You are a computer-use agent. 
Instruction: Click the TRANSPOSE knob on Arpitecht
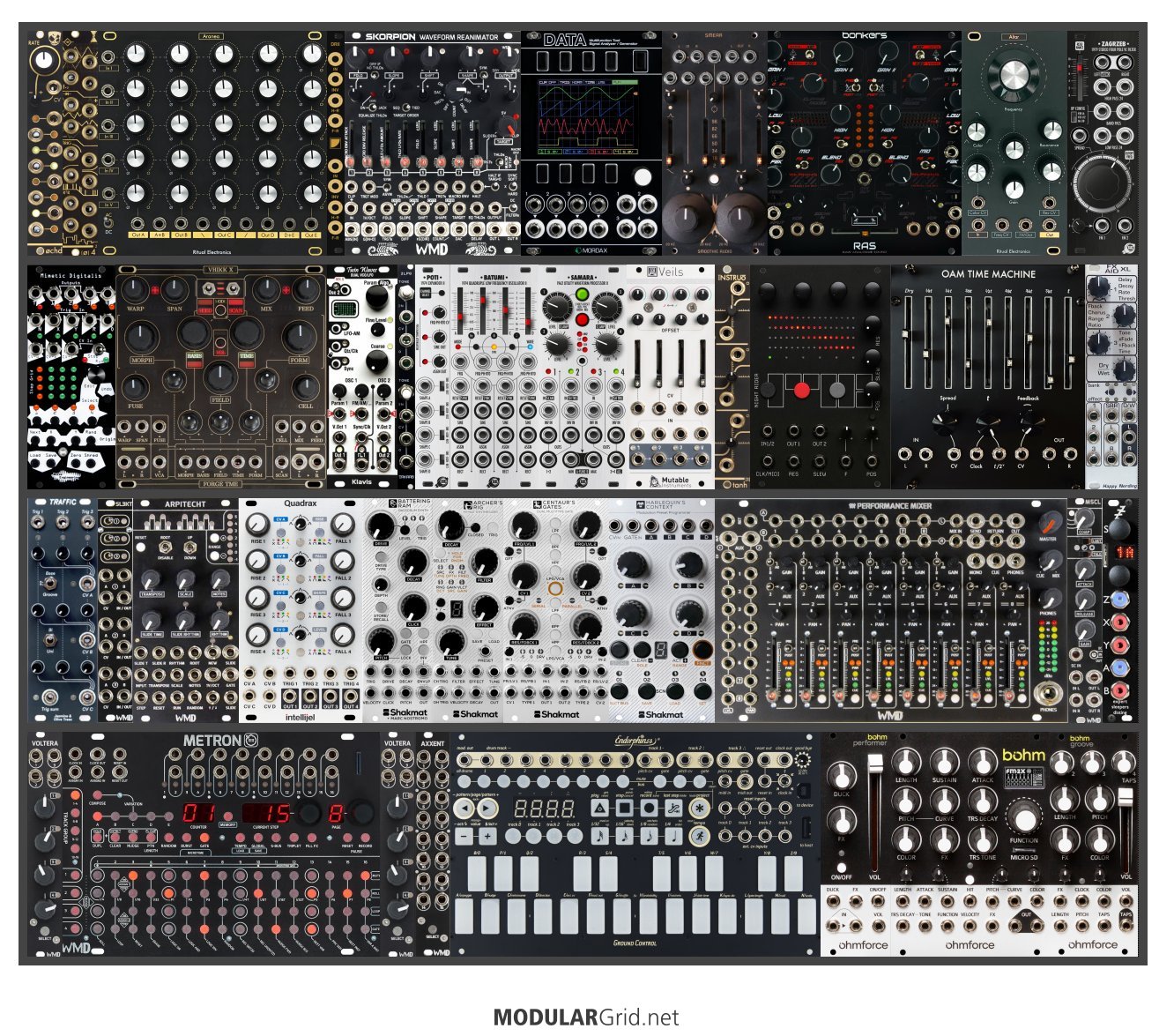pos(151,579)
